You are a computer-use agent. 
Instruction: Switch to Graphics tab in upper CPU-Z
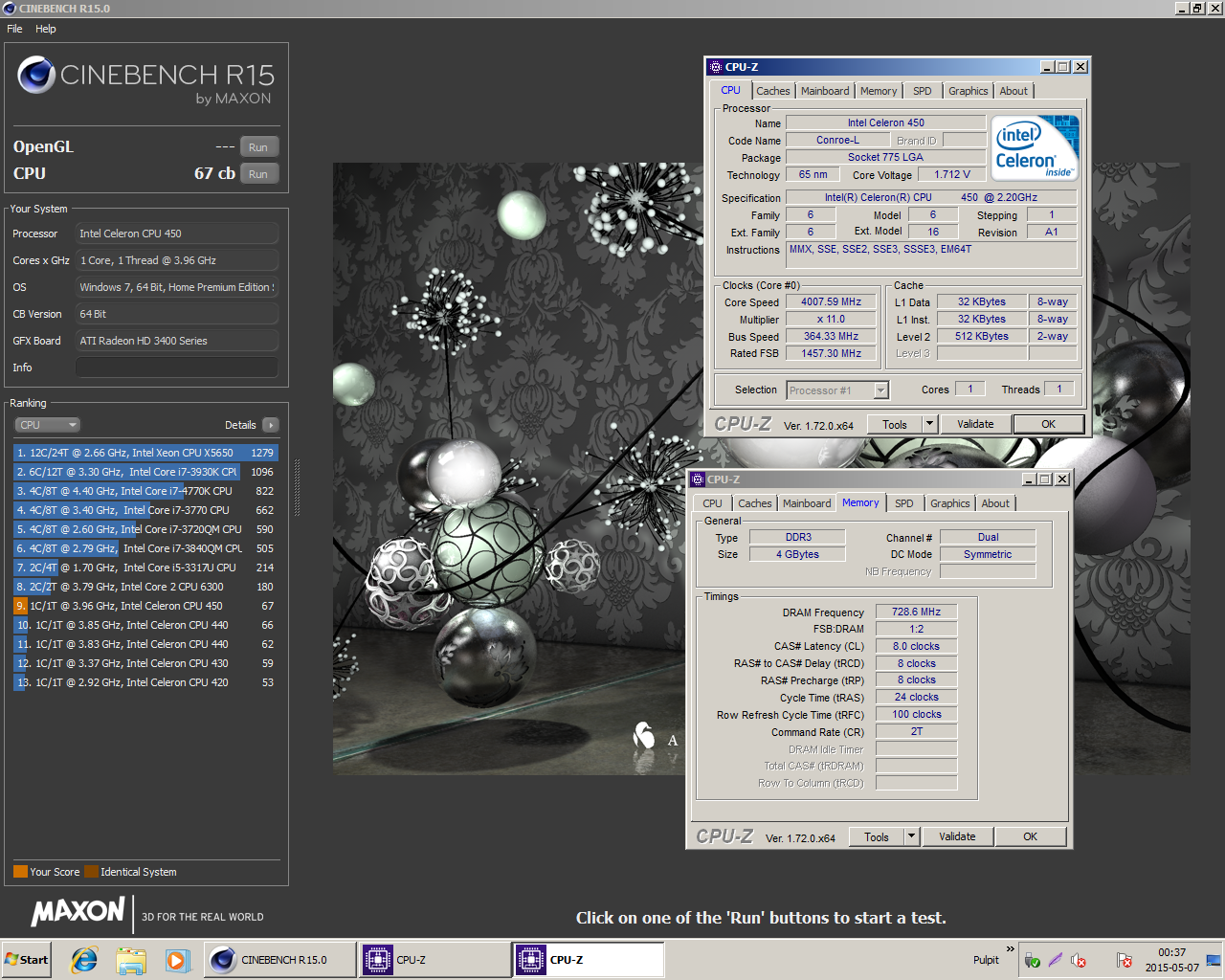[969, 91]
